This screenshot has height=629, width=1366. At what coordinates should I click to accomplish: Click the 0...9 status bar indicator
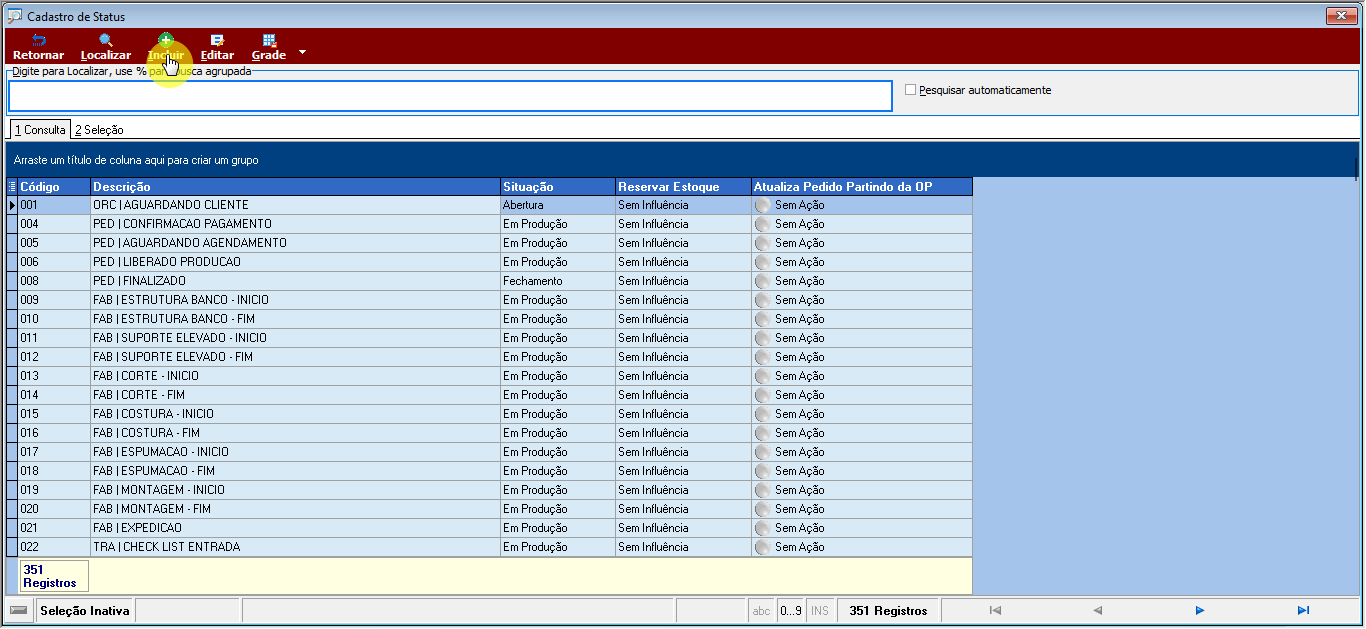point(790,611)
